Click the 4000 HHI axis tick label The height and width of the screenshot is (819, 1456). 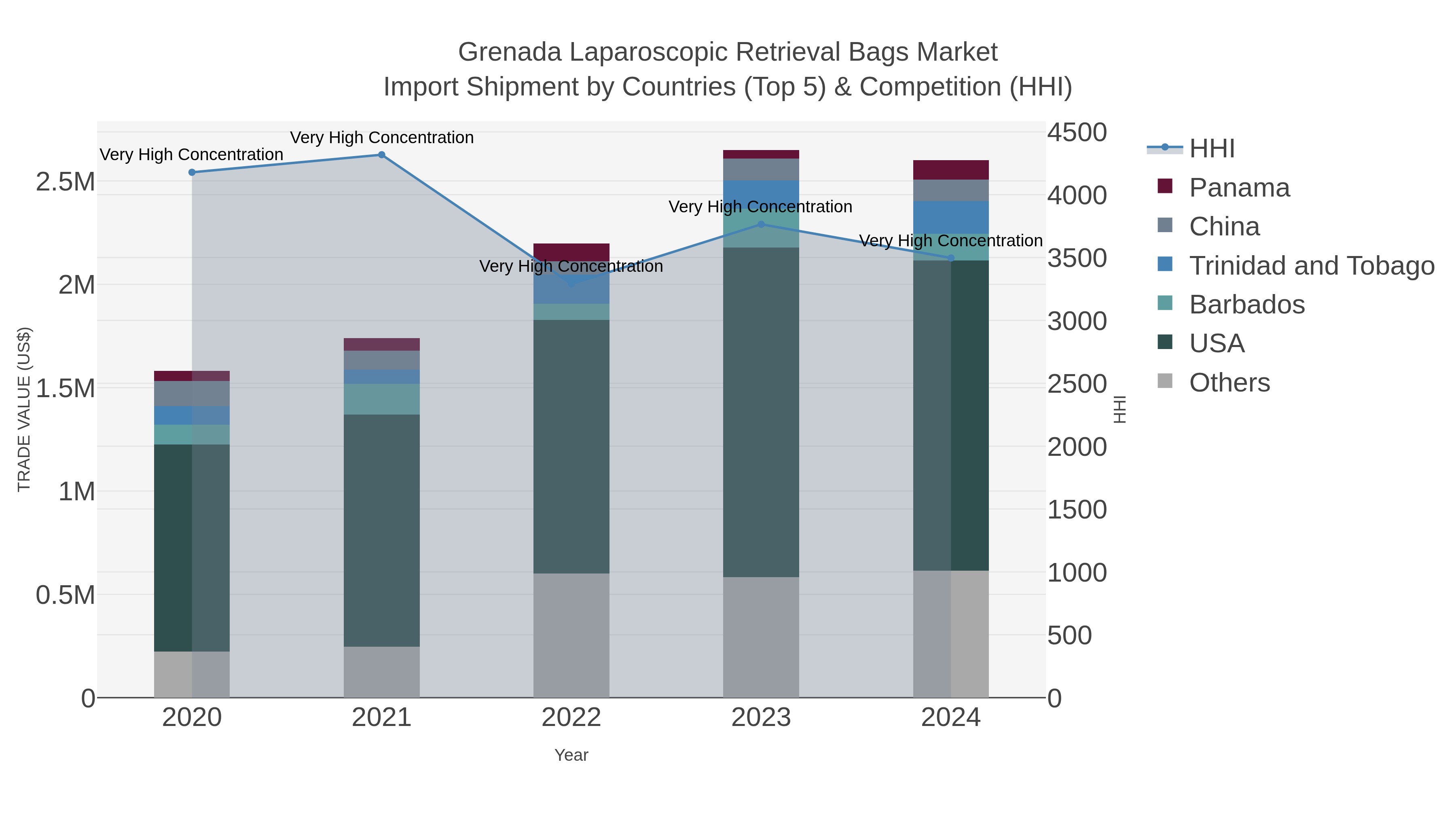click(1077, 196)
